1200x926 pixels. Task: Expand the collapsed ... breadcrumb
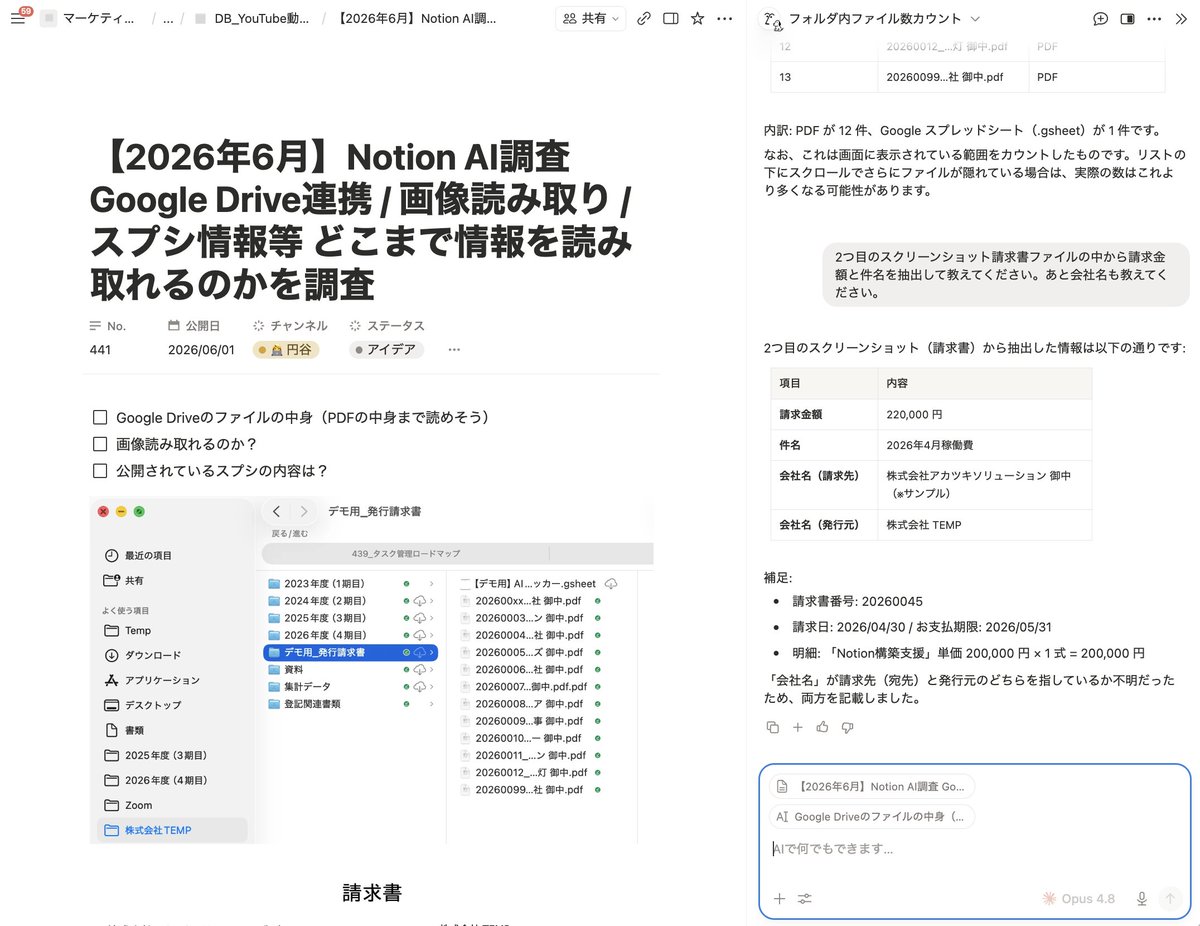click(168, 18)
